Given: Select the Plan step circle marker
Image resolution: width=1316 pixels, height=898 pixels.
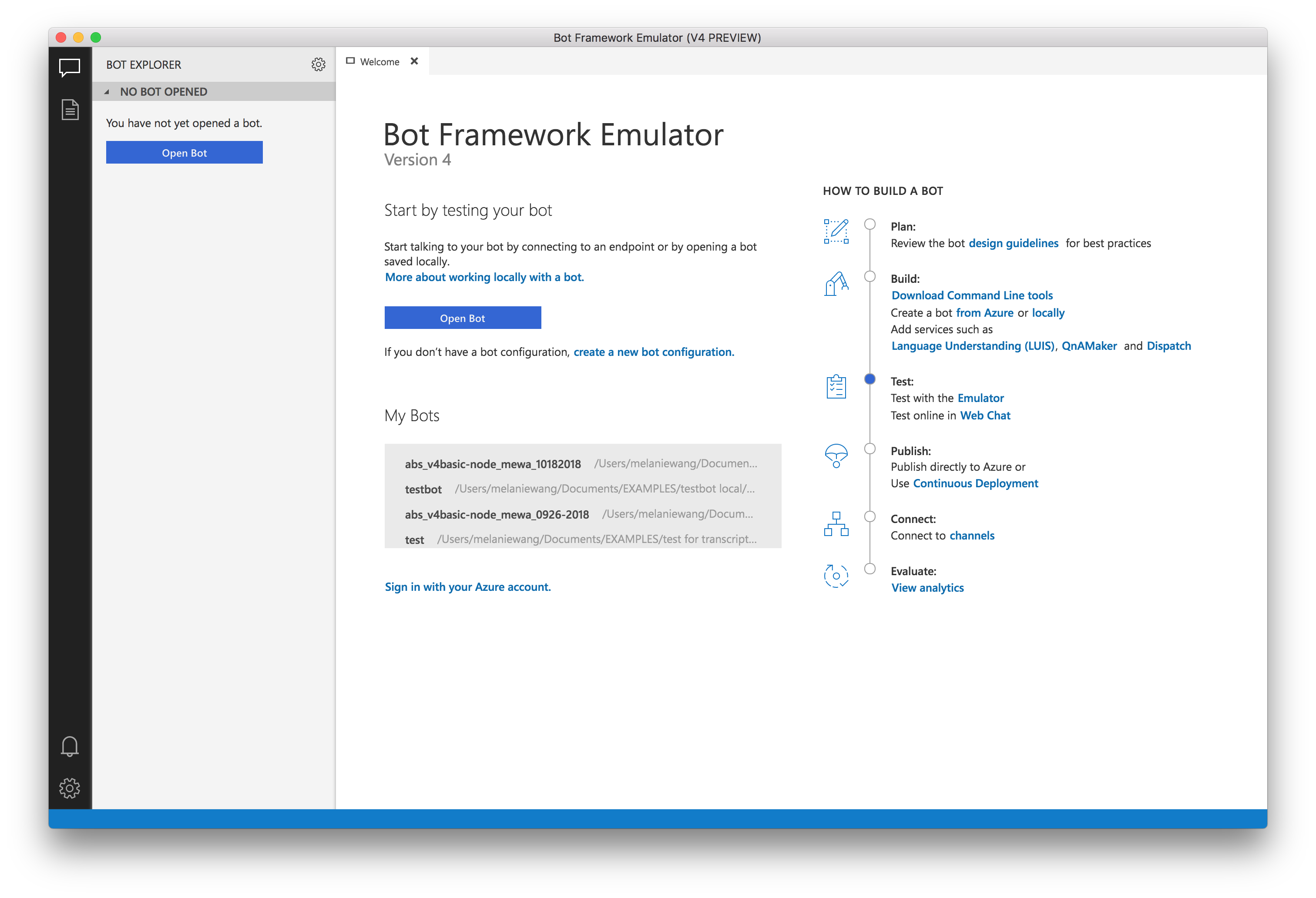Looking at the screenshot, I should tap(870, 224).
